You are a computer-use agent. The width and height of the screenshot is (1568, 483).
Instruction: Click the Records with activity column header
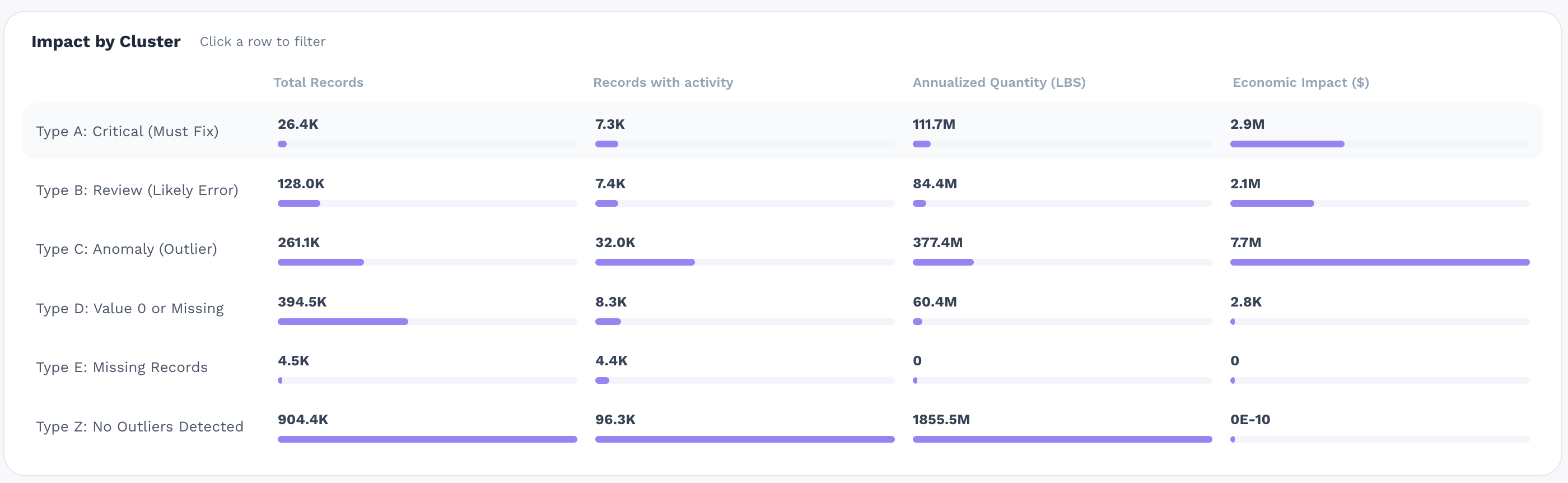(x=662, y=83)
